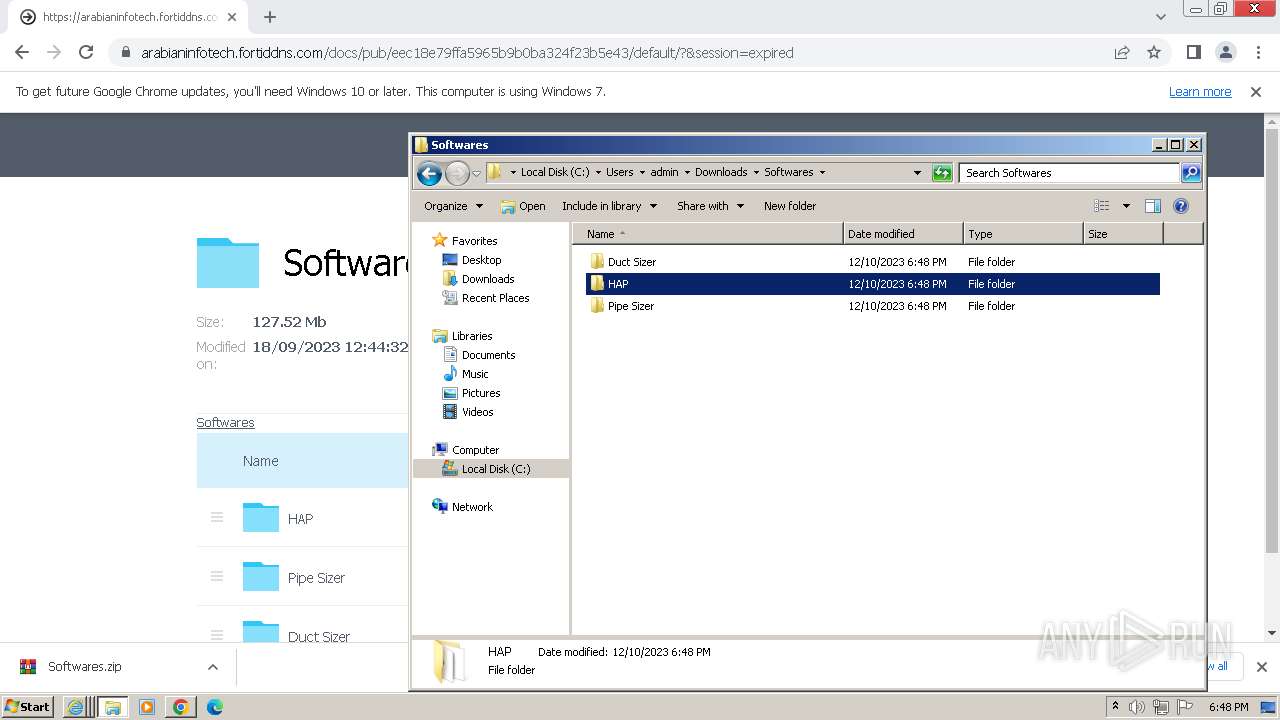Screen dimensions: 1280x720
Task: Select the HAP folder row in Explorer
Action: 872,284
